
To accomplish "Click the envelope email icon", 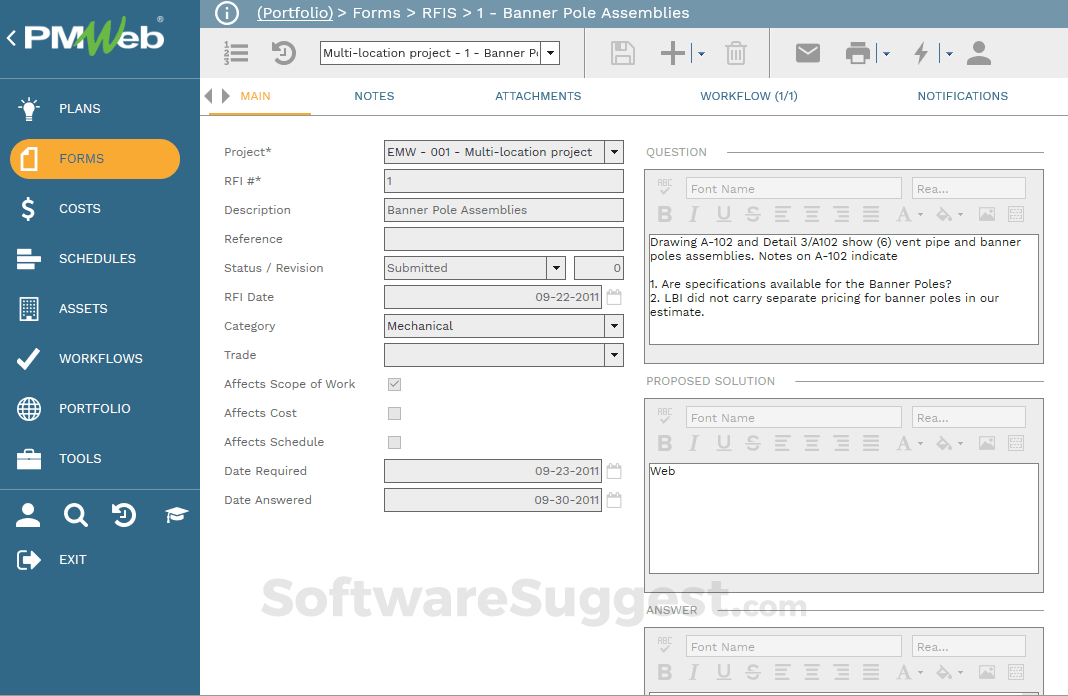I will [x=808, y=53].
